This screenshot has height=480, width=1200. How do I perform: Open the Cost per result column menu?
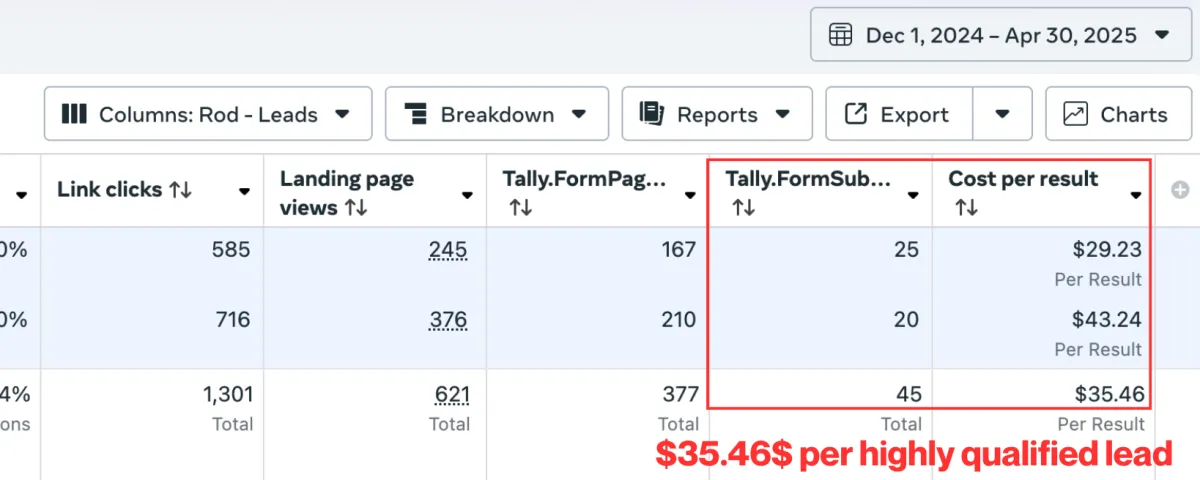1136,195
